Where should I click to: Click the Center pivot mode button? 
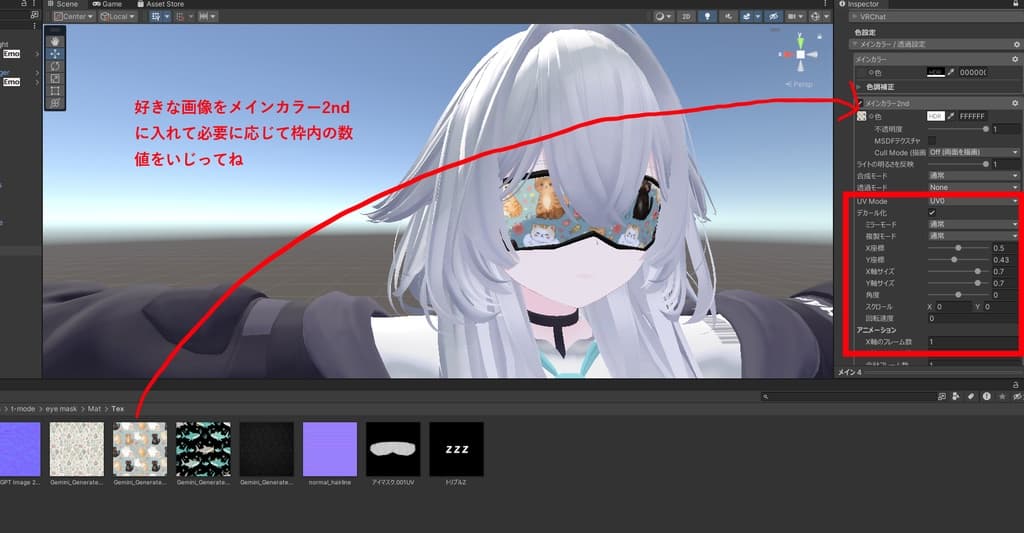(74, 17)
